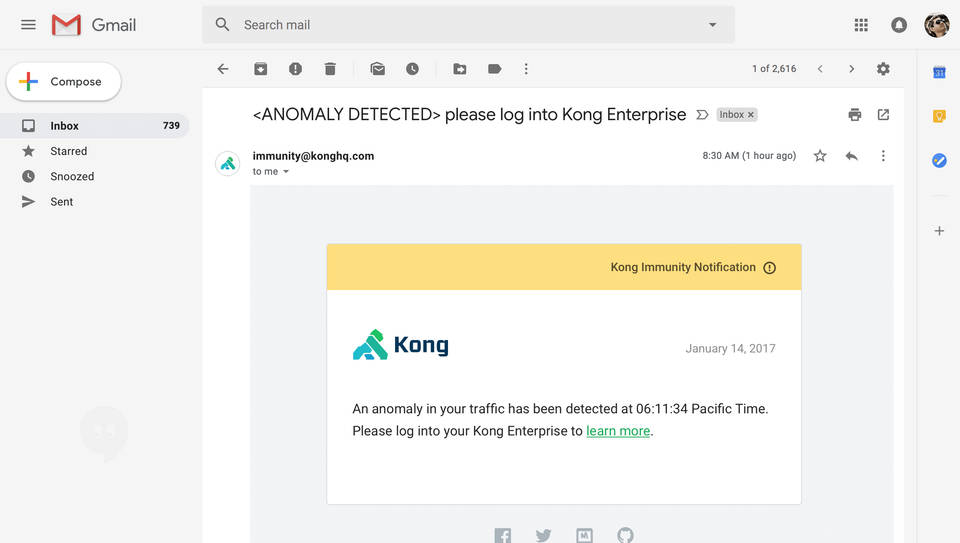The image size is (960, 543).
Task: Open the Labels tag icon
Action: (494, 69)
